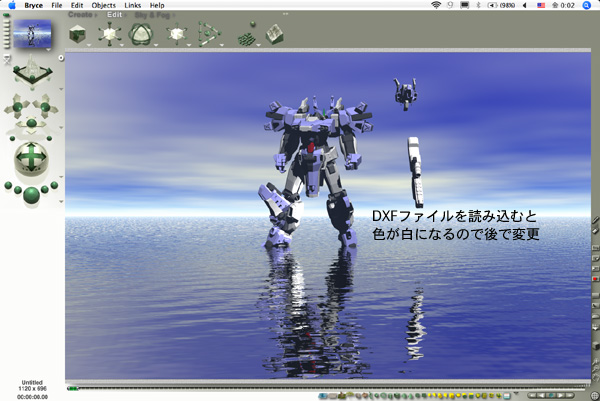This screenshot has width=600, height=401.
Task: Click the View Control terrain icon
Action: (x=32, y=71)
